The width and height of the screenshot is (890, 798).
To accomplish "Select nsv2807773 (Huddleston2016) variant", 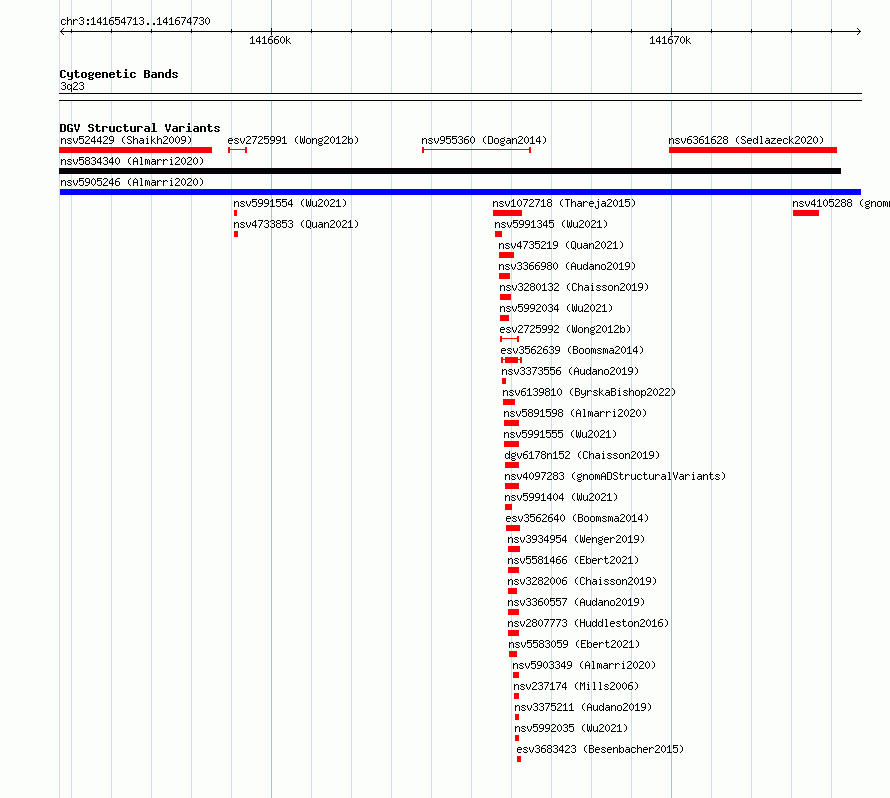I will click(x=588, y=623).
